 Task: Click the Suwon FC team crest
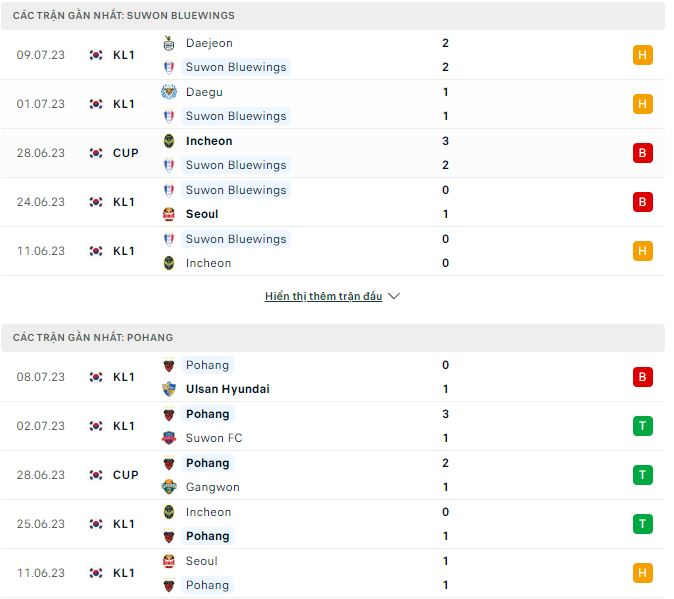tap(168, 438)
